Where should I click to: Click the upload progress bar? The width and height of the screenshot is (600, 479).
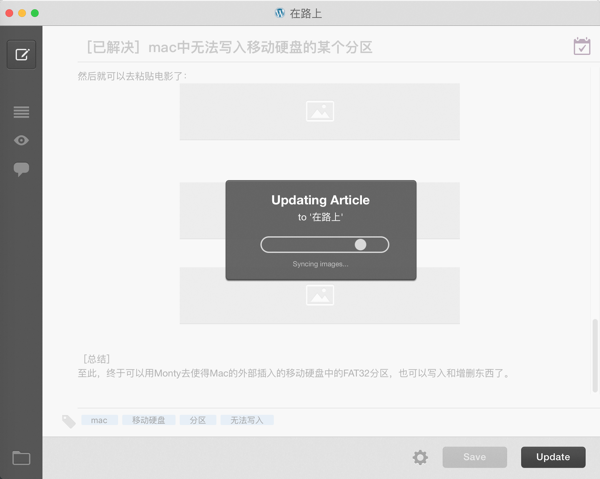click(x=325, y=244)
